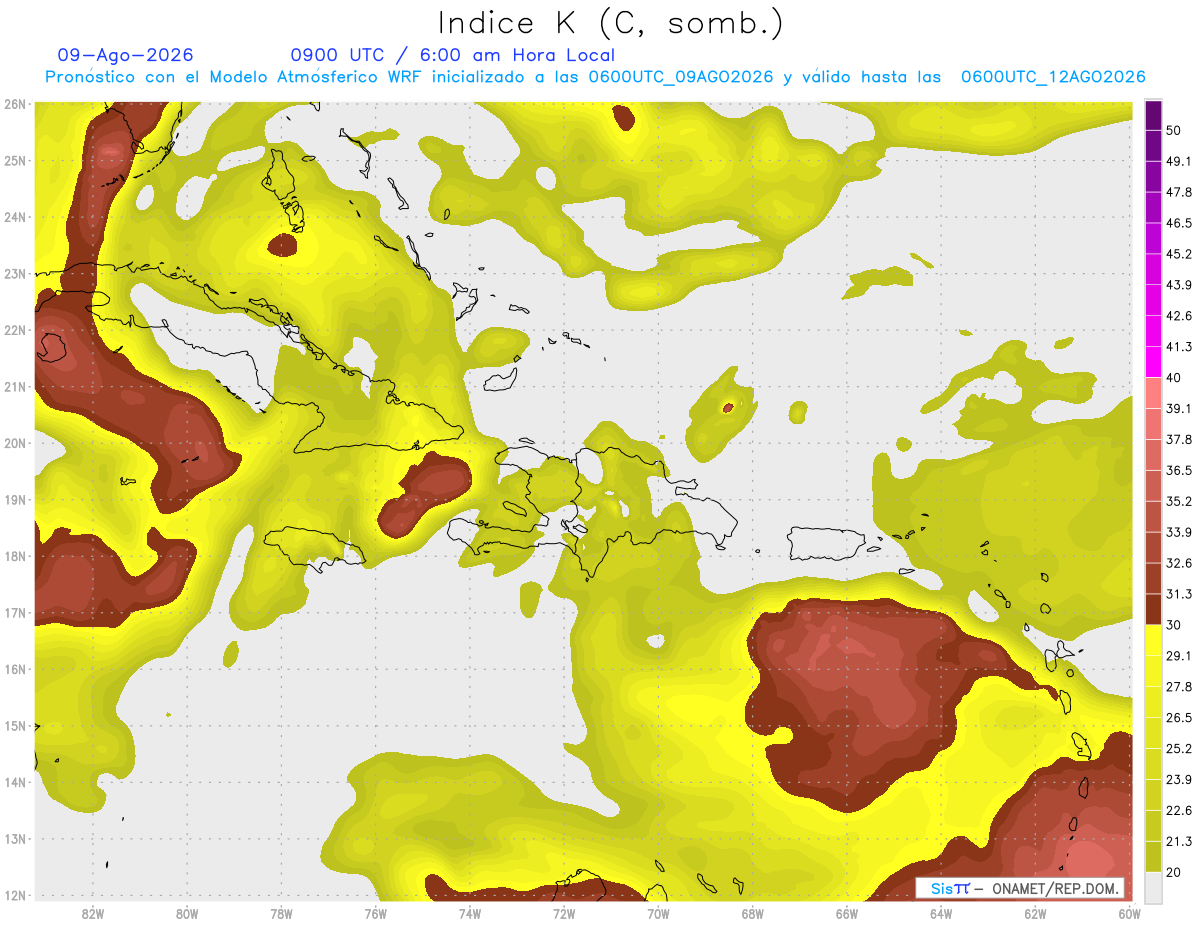Screen dimensions: 1200x927
Task: Click the latitude label "24N"
Action: 15,217
